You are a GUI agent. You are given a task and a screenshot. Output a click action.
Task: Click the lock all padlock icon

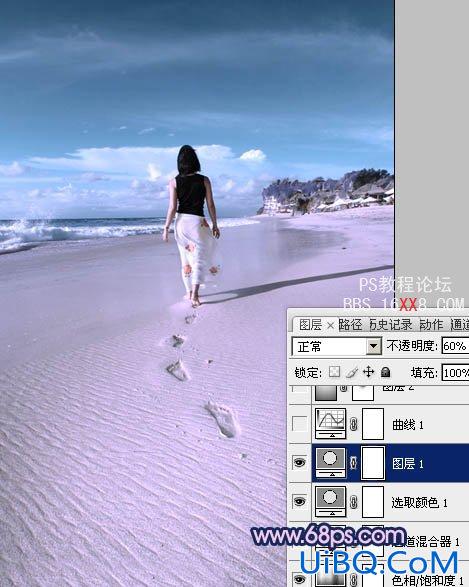385,372
